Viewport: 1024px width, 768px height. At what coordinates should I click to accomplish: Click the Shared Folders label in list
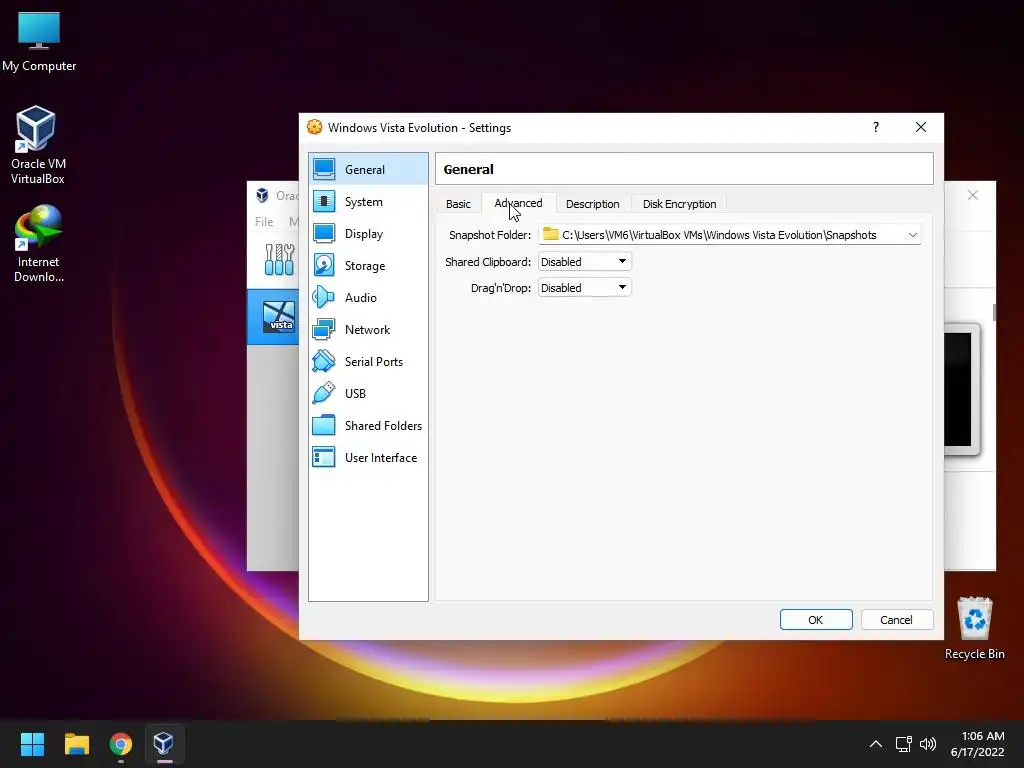click(383, 426)
